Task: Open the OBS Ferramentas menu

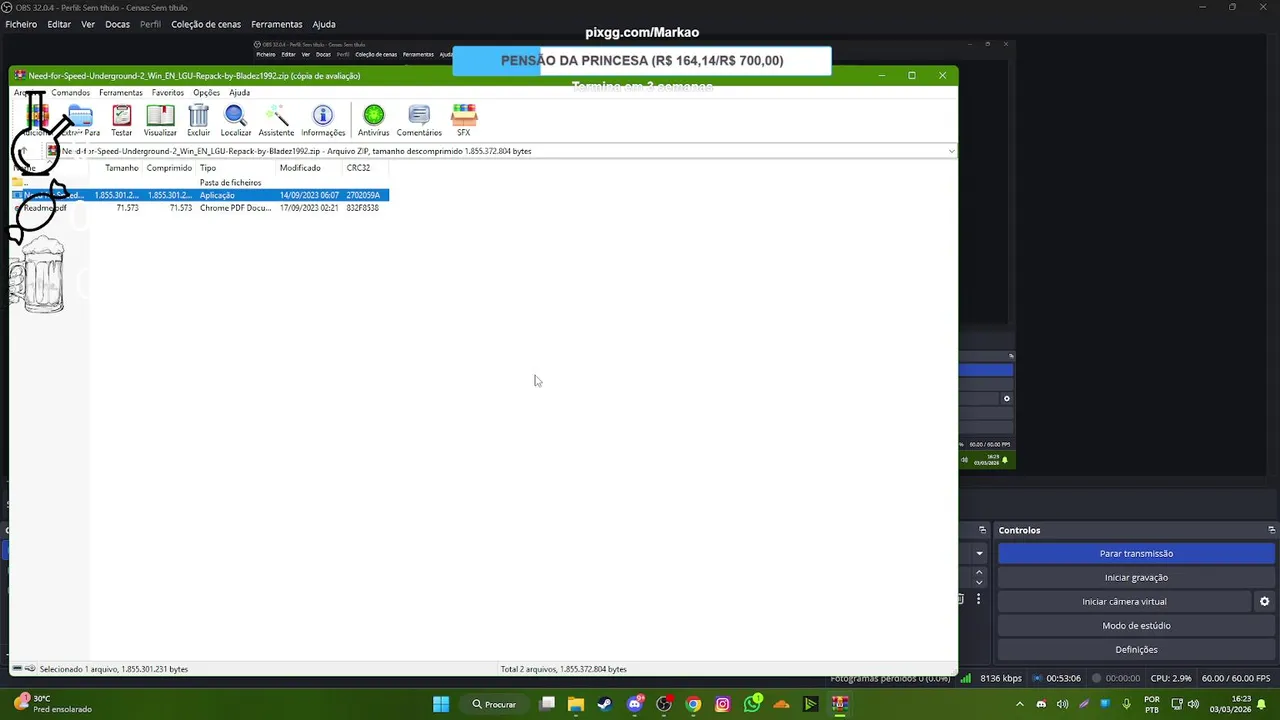Action: [x=277, y=24]
